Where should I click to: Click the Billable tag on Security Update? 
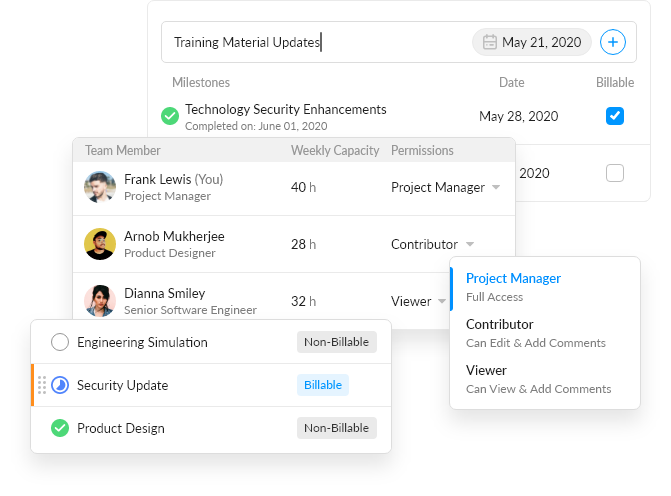coord(323,385)
